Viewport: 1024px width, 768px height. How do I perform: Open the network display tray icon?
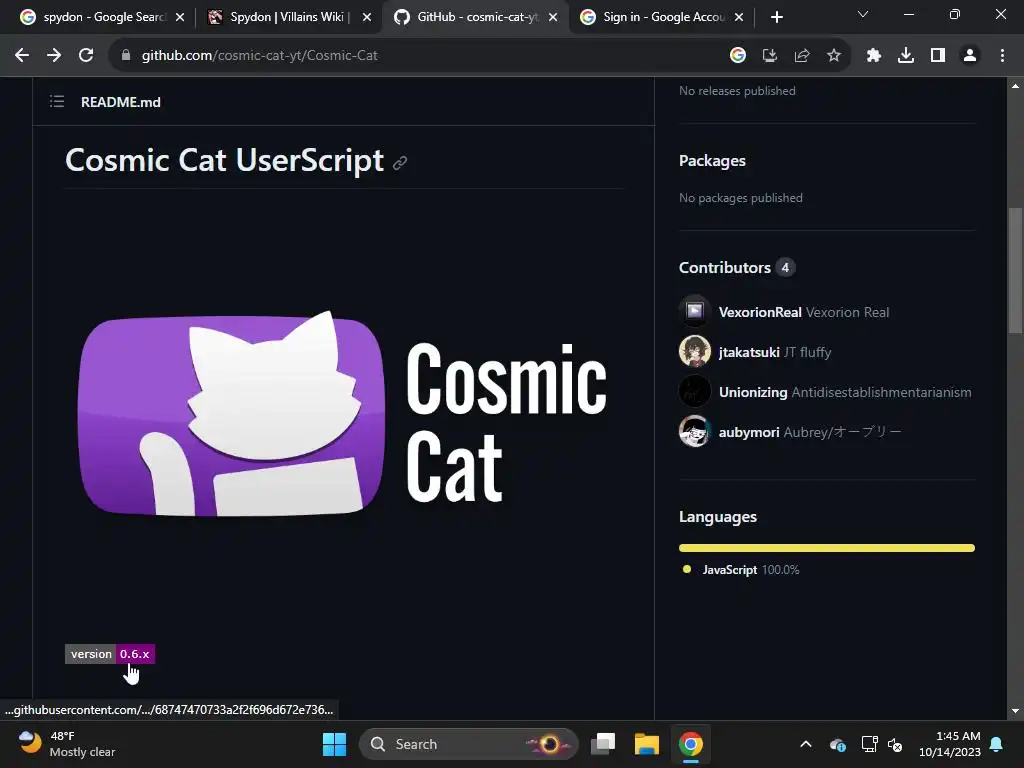(869, 744)
